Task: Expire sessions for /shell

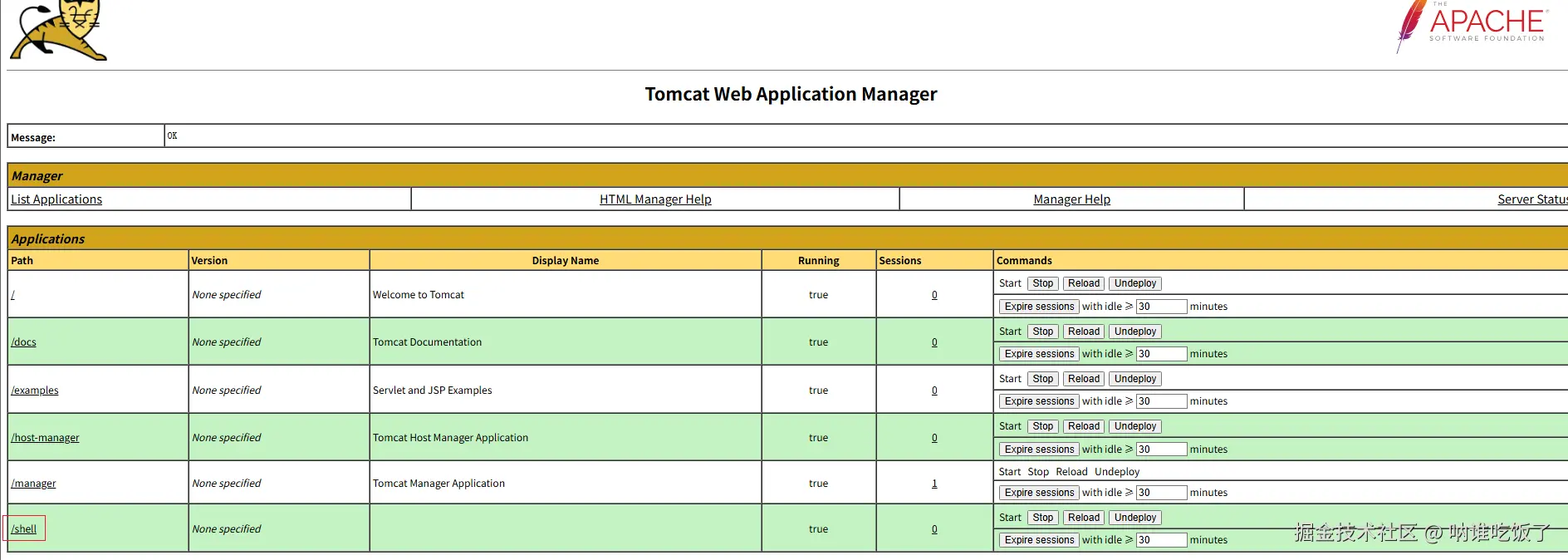Action: (1039, 540)
